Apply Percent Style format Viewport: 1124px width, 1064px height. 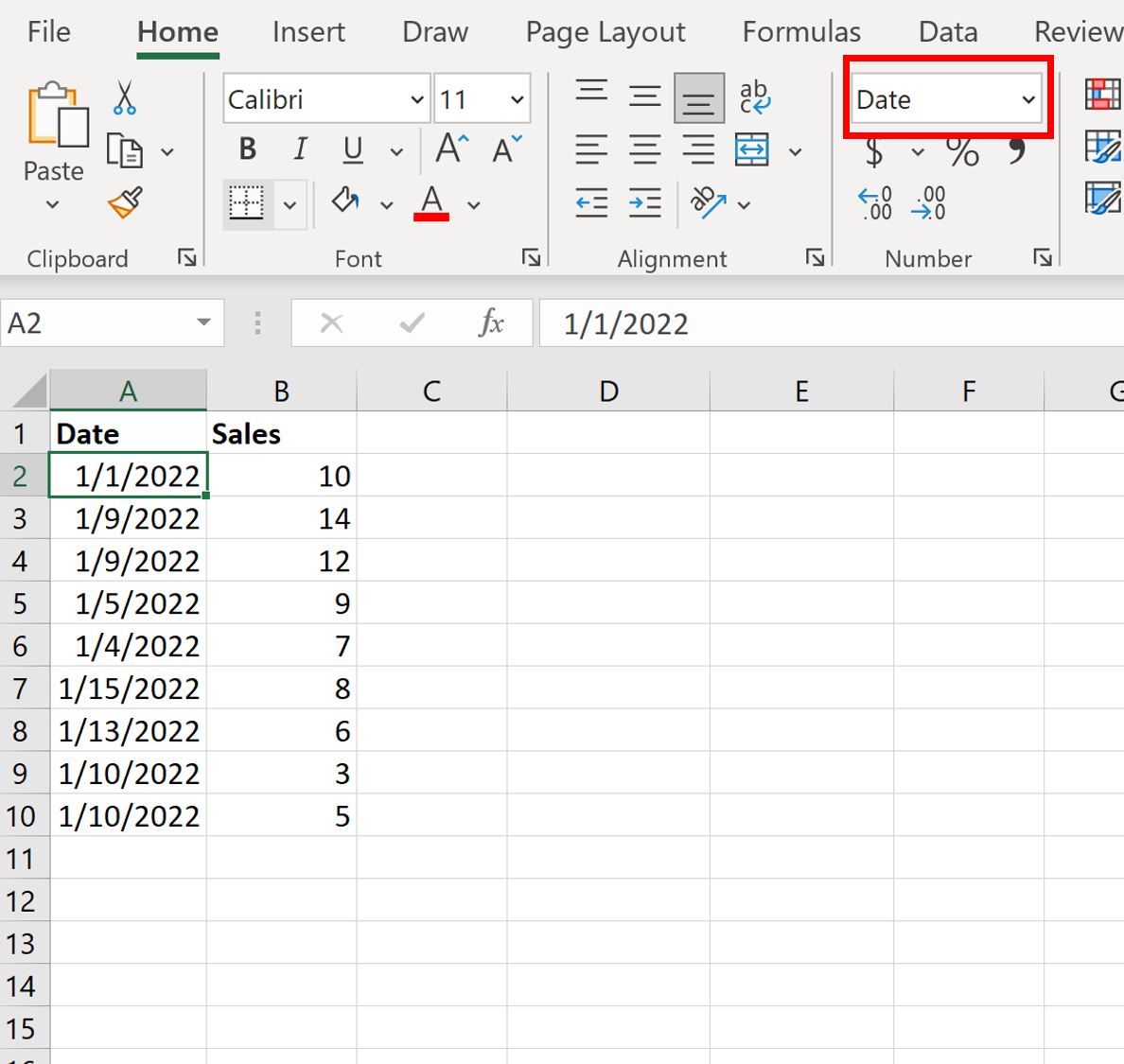point(962,151)
